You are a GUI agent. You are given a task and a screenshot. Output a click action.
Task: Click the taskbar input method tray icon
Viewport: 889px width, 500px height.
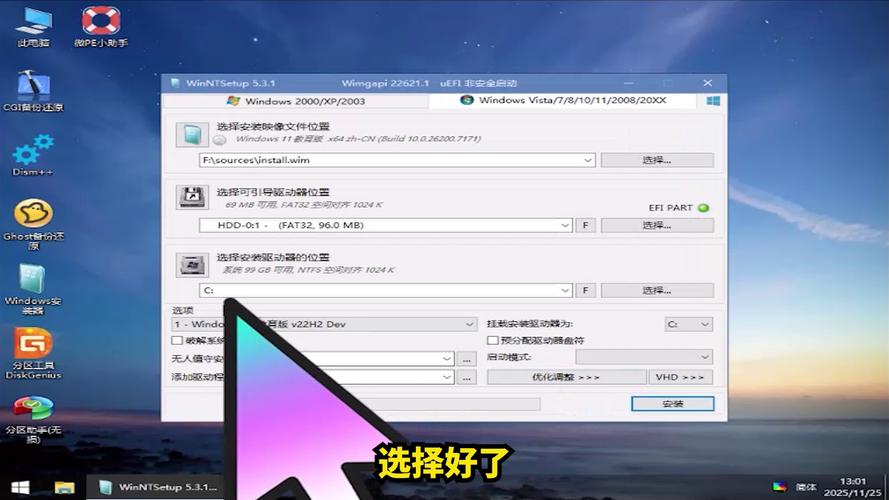click(780, 486)
